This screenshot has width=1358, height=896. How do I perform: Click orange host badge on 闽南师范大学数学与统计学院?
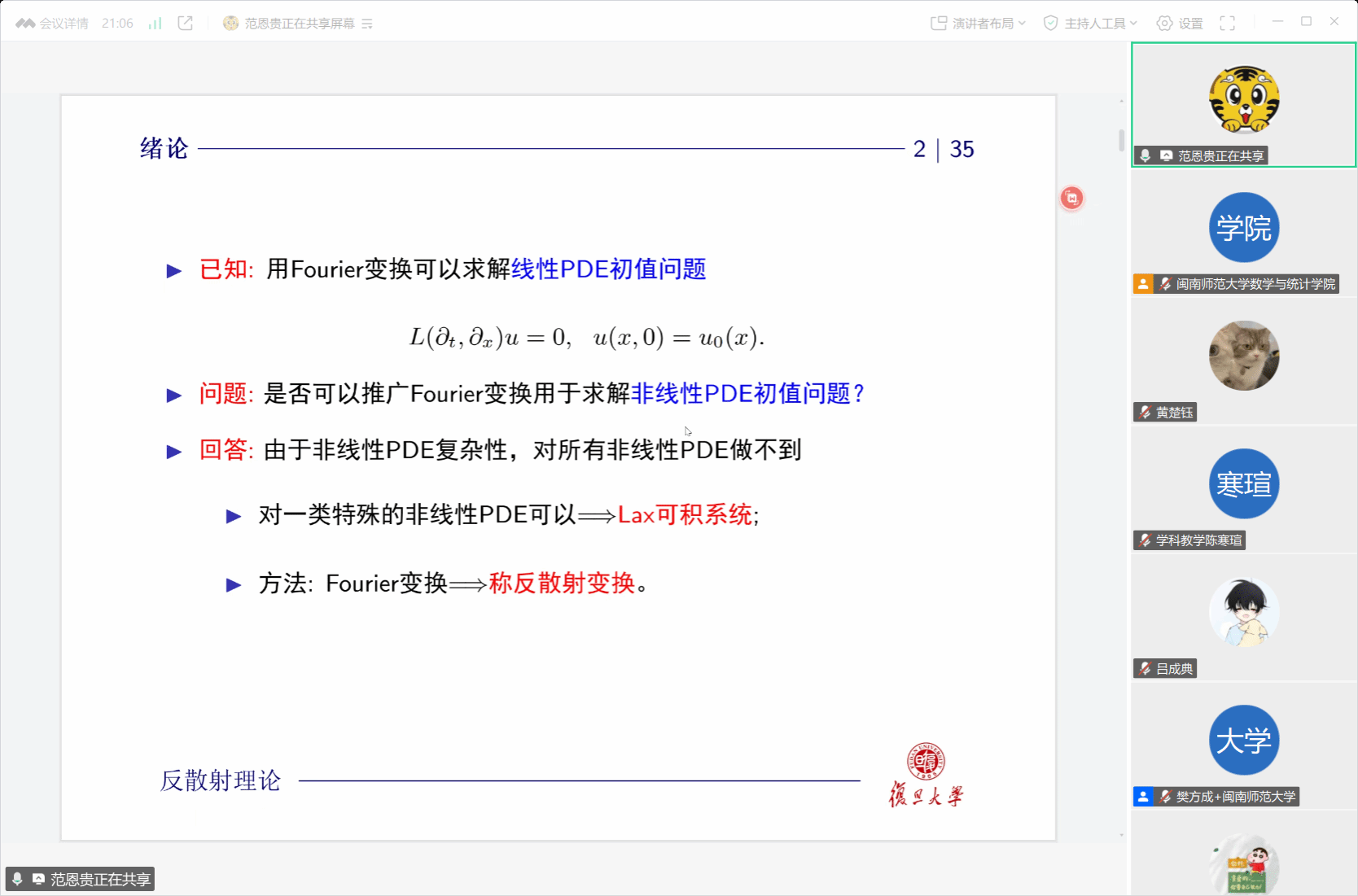[1143, 284]
